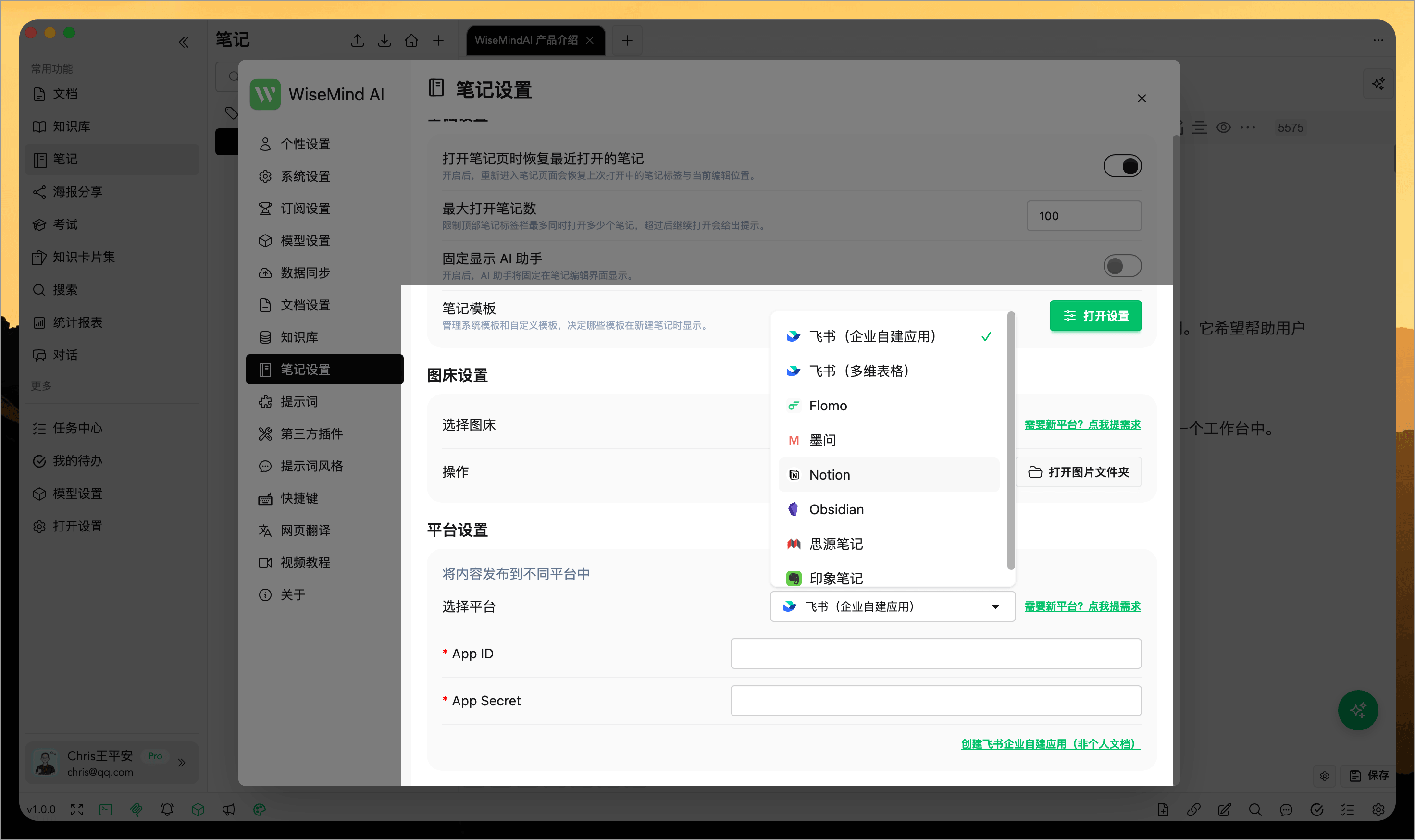The height and width of the screenshot is (840, 1415).
Task: Open link 创建飞书企业自建应用（非个人文档）
Action: click(x=1049, y=744)
